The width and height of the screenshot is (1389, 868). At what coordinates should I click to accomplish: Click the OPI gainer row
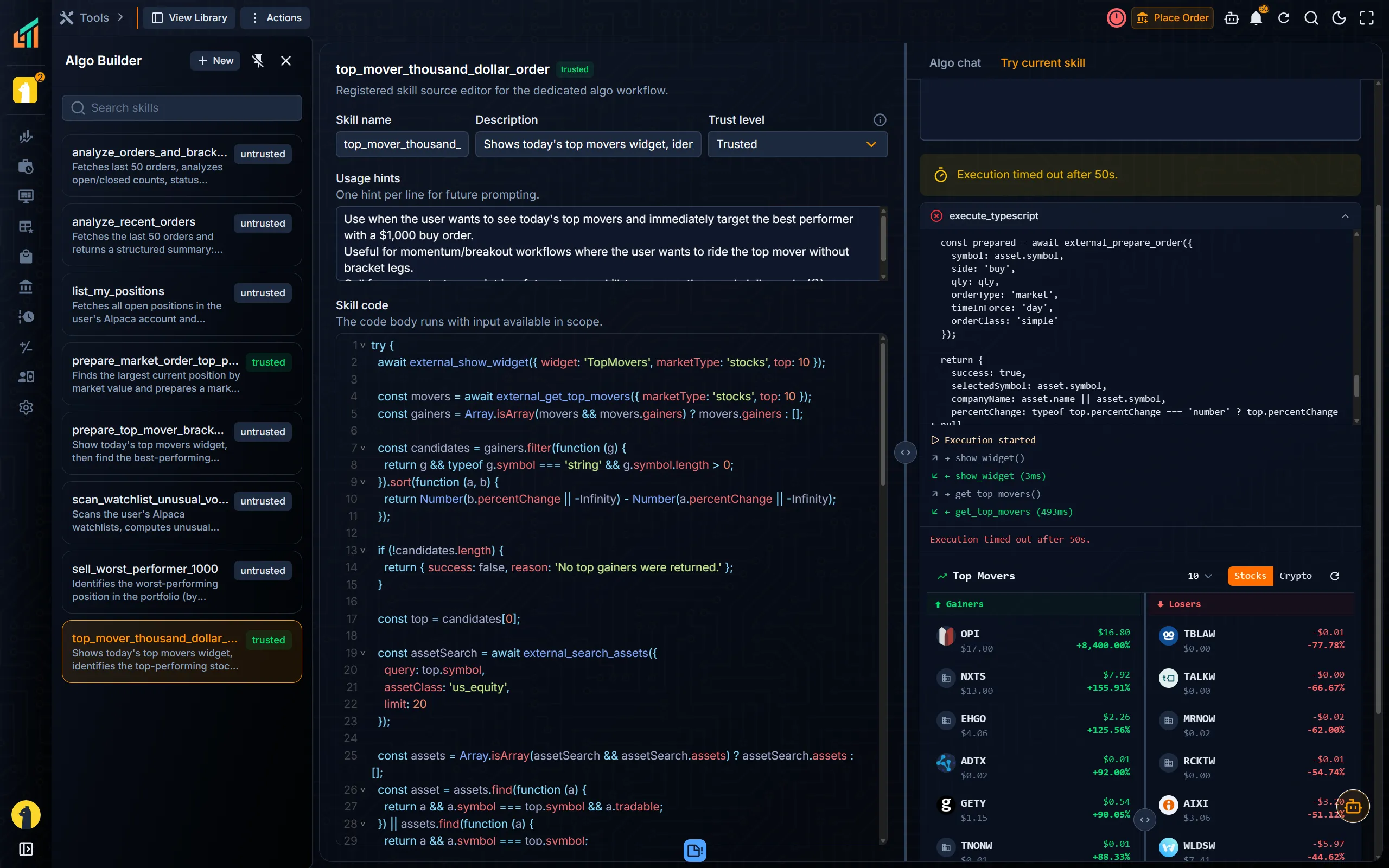[1033, 640]
